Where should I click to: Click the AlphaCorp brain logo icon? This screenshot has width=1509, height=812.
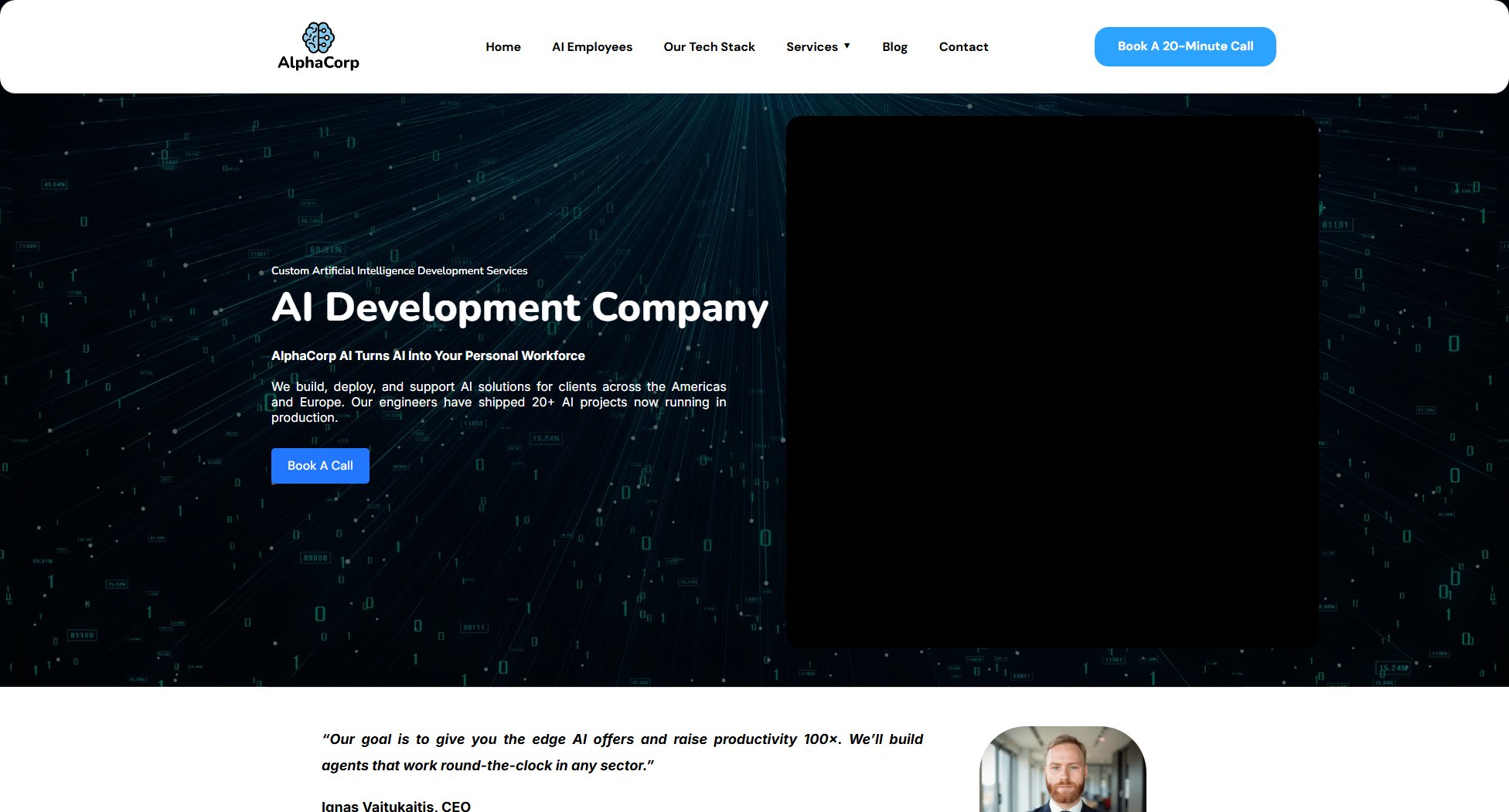point(318,37)
